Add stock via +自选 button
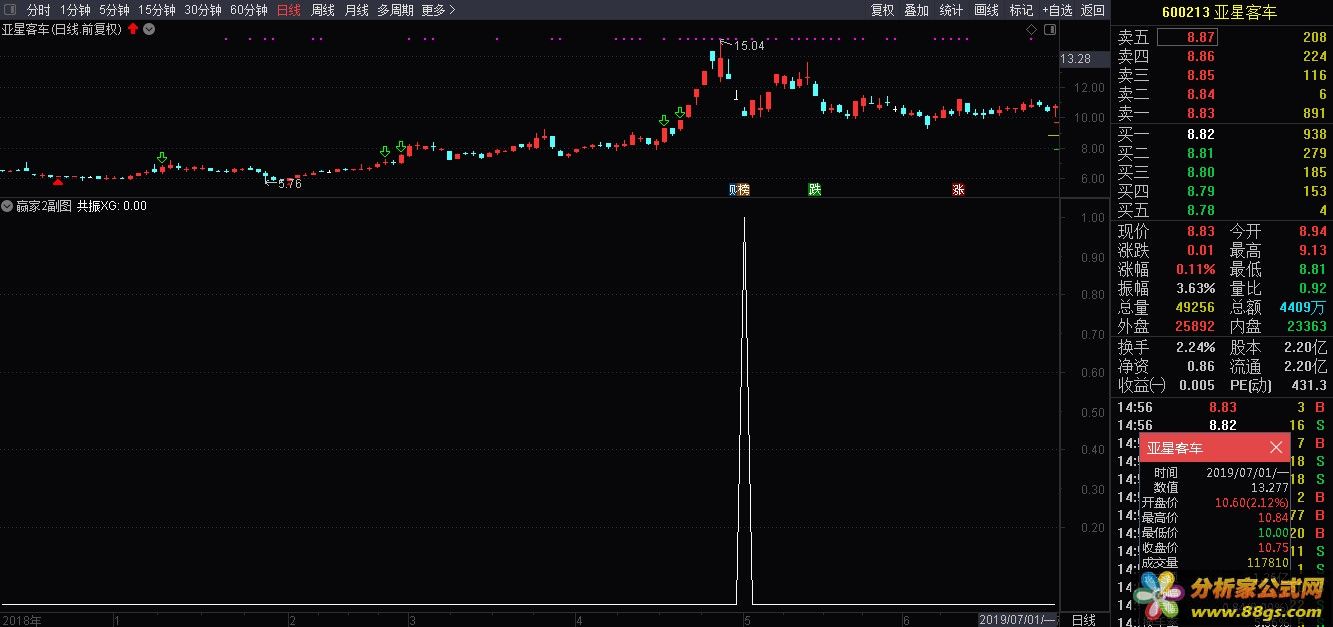The width and height of the screenshot is (1333, 627). pos(1057,10)
